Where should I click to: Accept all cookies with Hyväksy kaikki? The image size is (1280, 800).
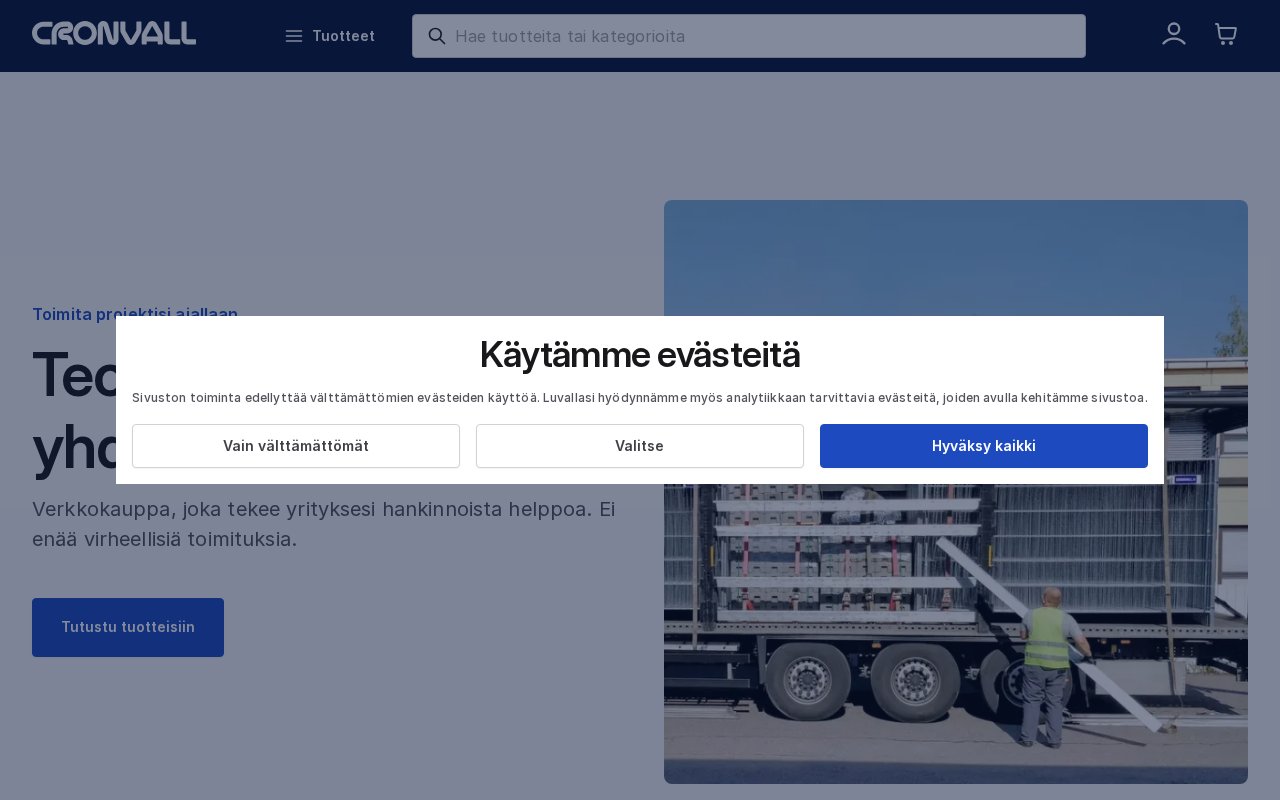click(984, 446)
